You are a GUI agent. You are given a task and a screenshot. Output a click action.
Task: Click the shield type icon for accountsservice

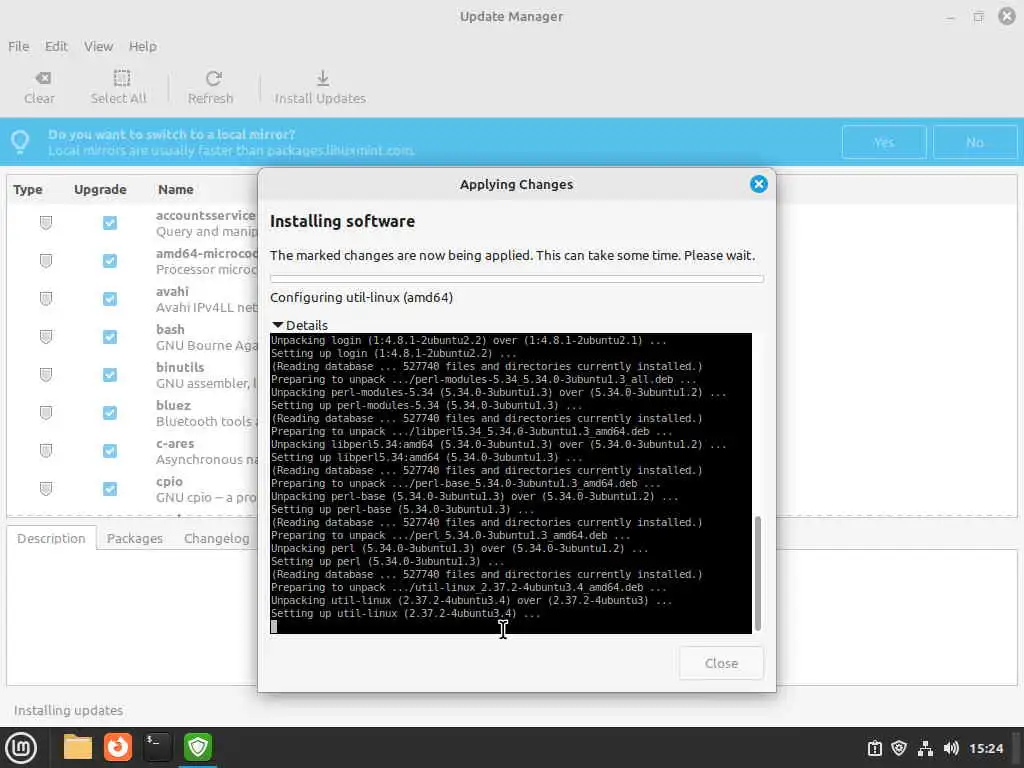coord(46,223)
